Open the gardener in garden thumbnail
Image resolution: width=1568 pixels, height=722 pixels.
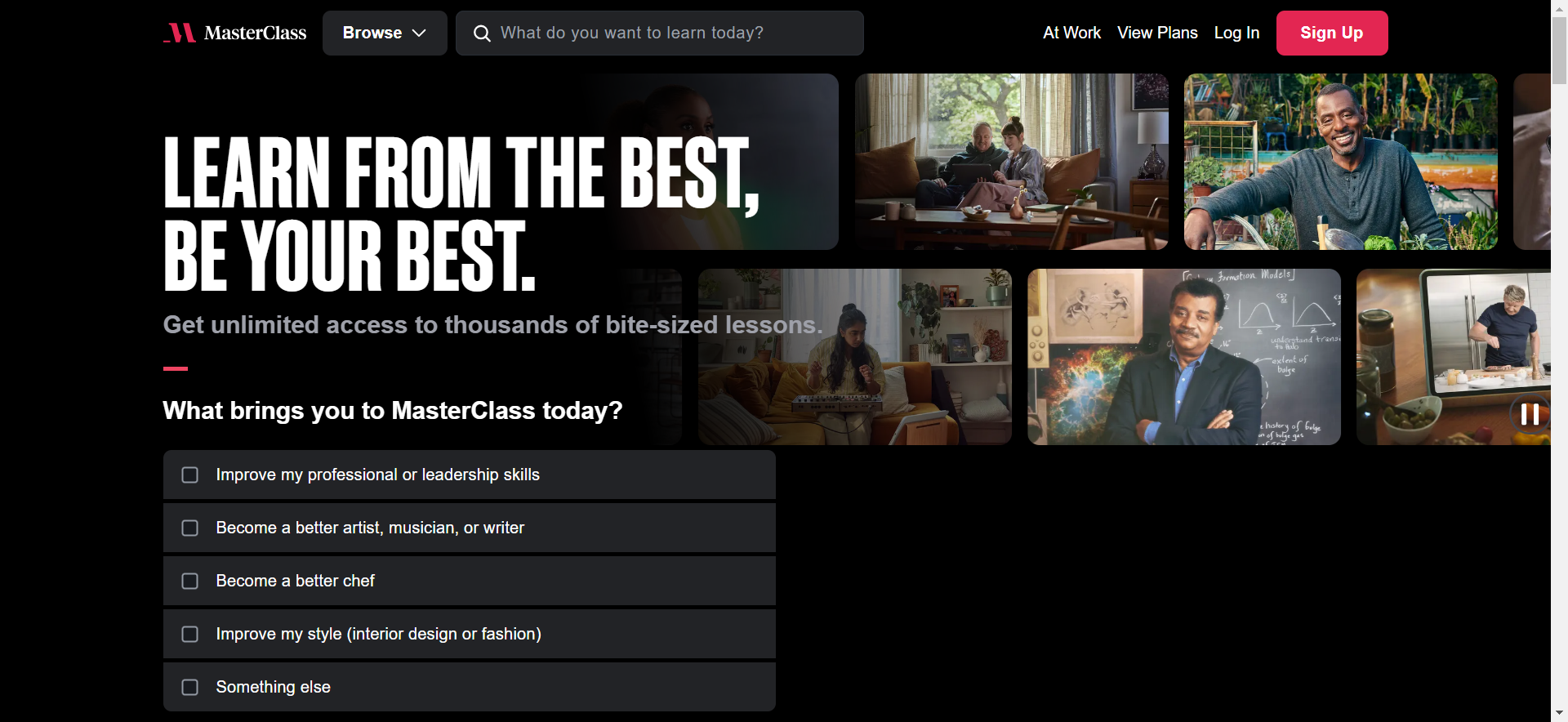(x=1341, y=162)
